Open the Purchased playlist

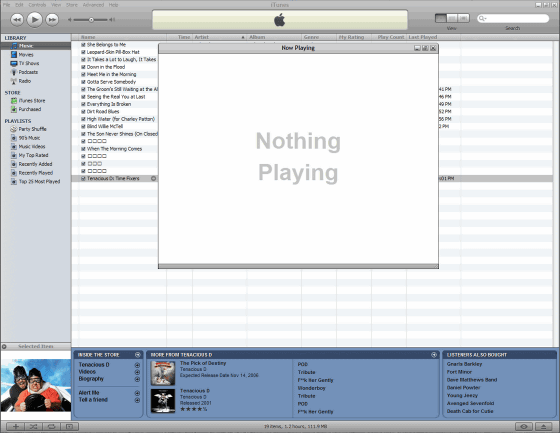click(29, 109)
